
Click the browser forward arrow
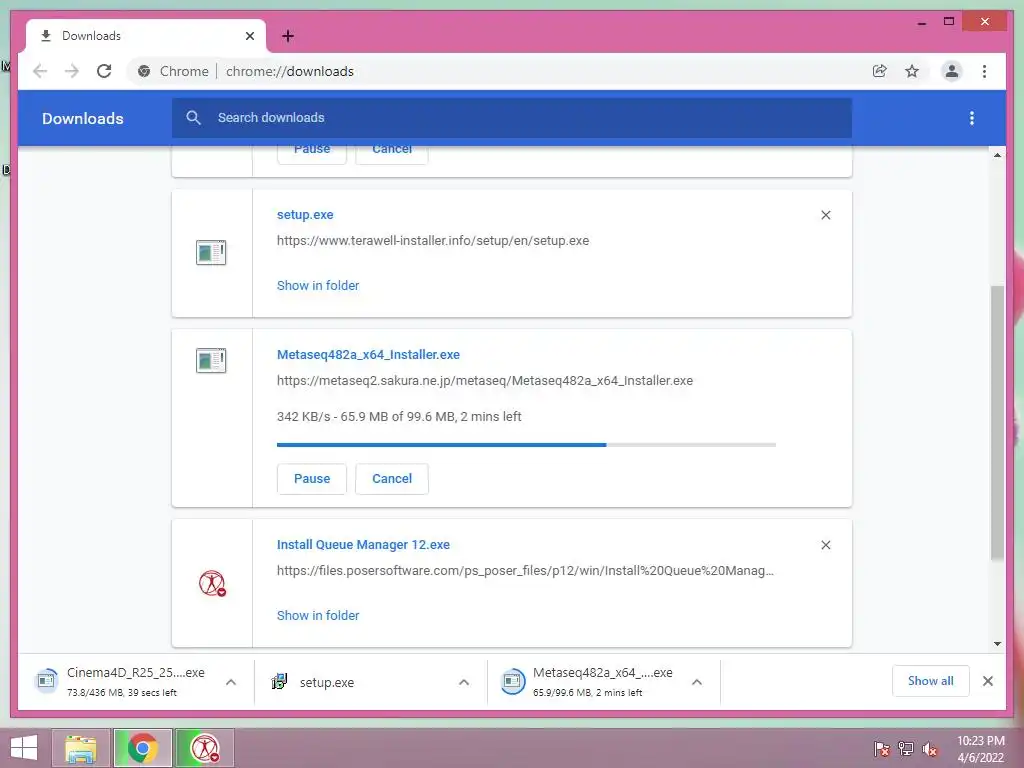coord(72,71)
